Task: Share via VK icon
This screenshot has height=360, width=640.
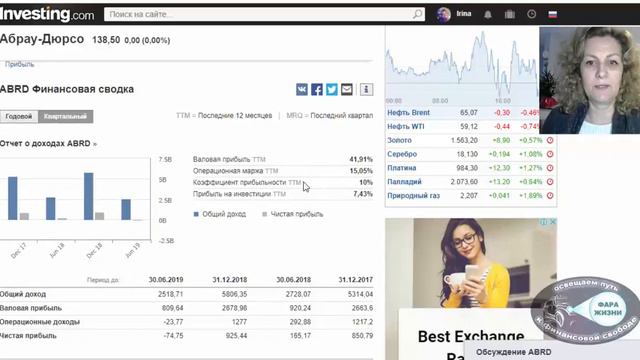Action: (302, 89)
